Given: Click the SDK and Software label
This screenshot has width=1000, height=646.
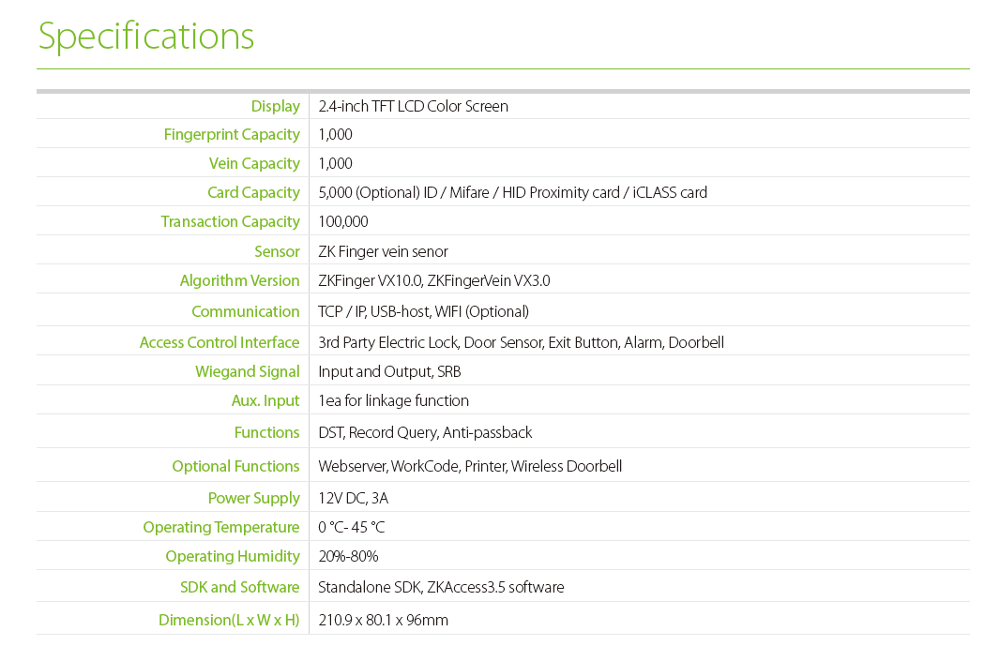Looking at the screenshot, I should [239, 587].
